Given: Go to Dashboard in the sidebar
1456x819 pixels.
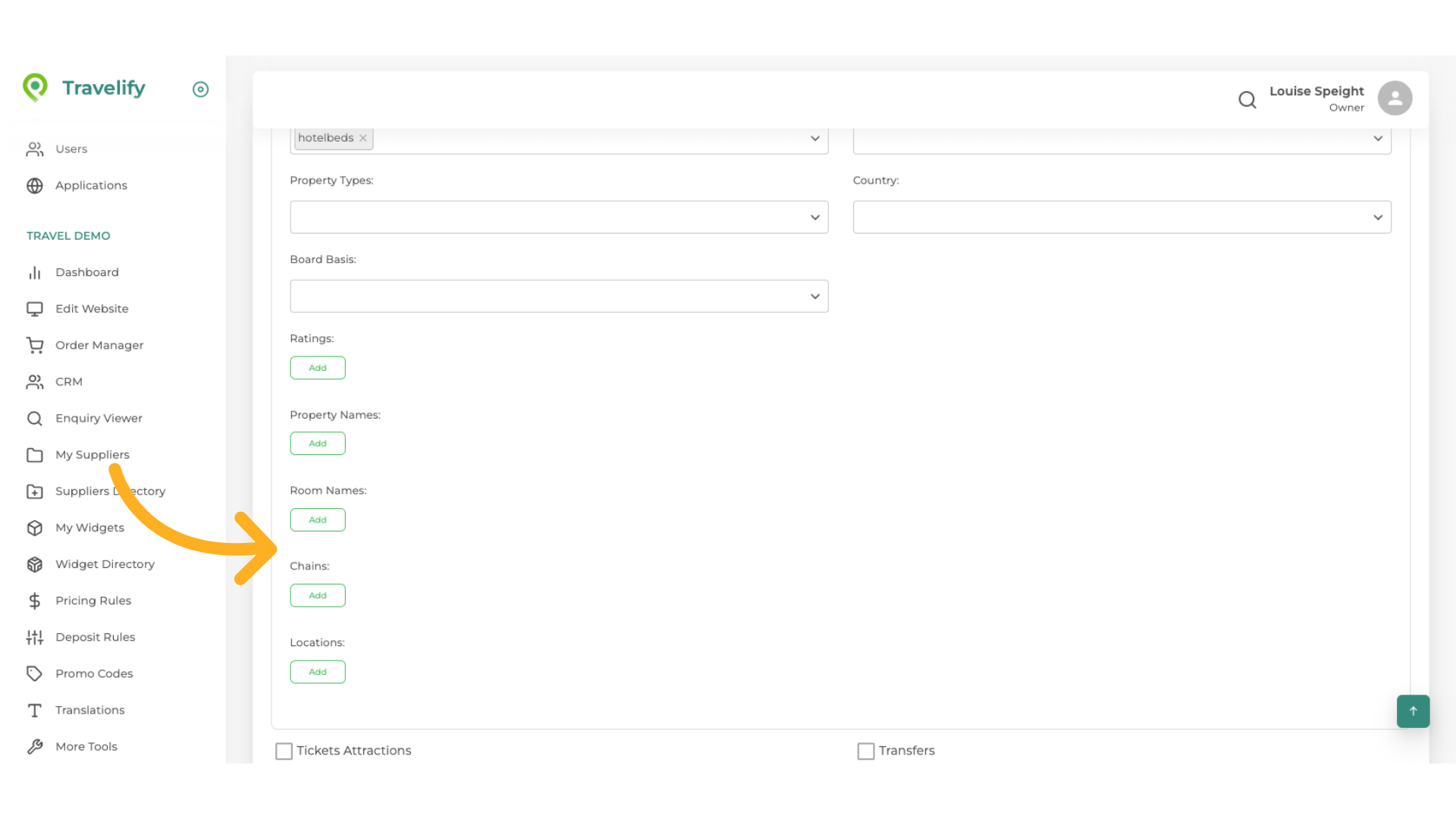Looking at the screenshot, I should [x=86, y=272].
